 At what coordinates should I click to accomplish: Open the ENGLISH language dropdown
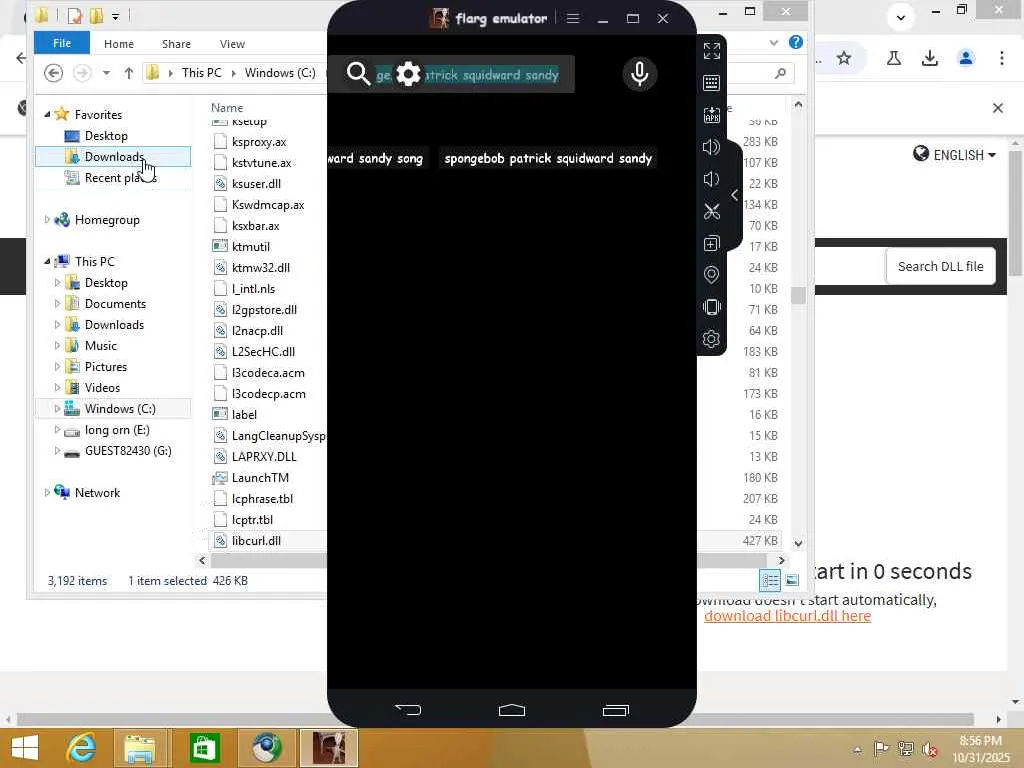point(955,155)
